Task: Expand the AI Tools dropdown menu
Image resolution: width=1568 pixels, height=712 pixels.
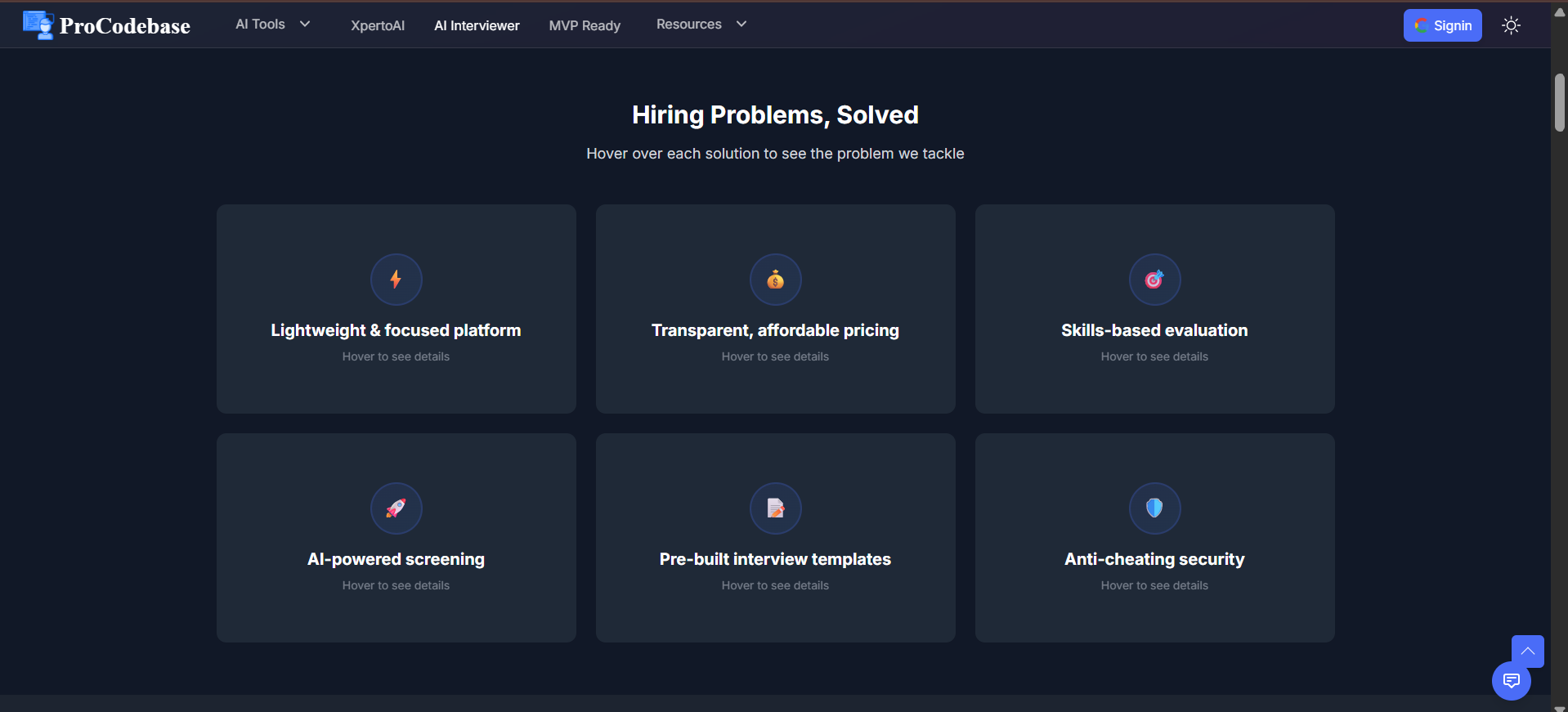Action: click(273, 25)
